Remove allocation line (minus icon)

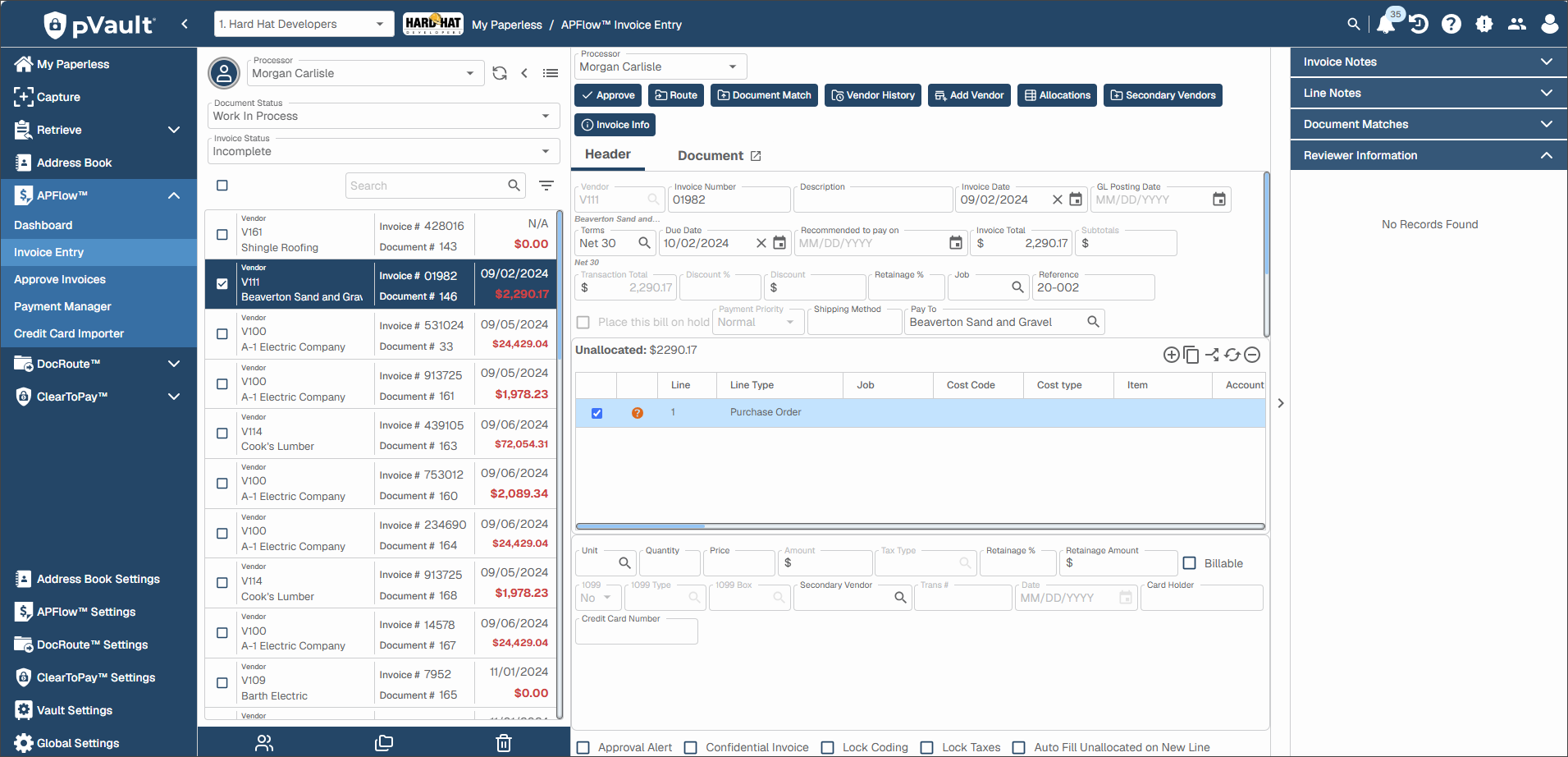pos(1252,355)
